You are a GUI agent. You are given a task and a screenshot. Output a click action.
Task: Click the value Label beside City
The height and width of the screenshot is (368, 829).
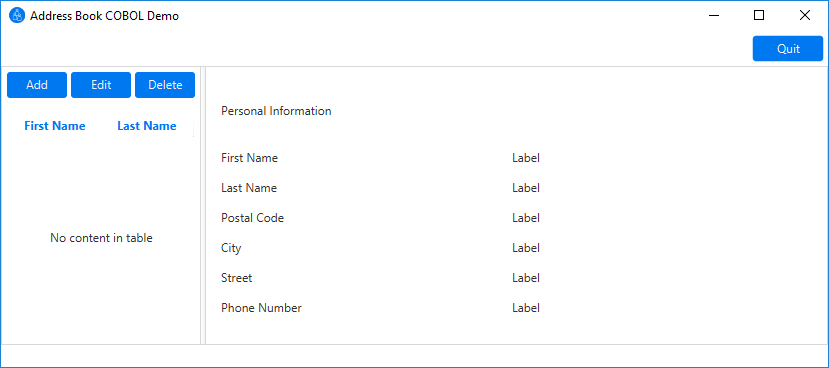click(526, 248)
